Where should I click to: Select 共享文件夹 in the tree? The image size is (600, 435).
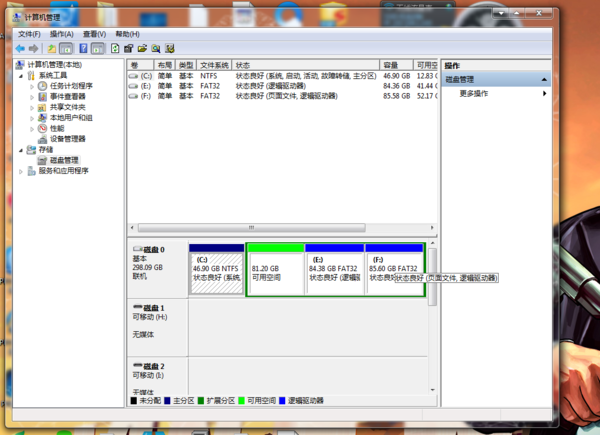[67, 107]
